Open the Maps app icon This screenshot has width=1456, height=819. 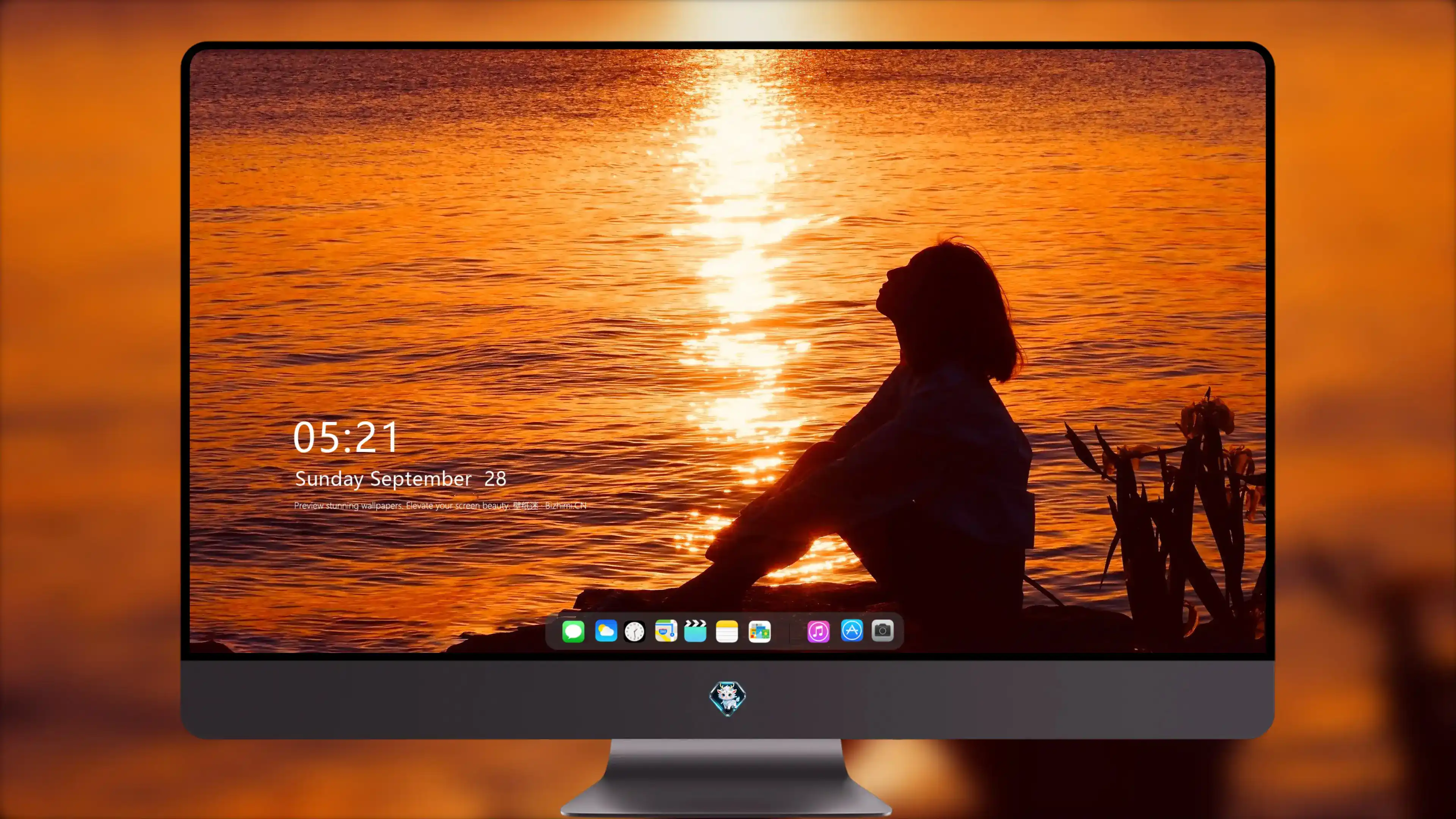tap(666, 631)
